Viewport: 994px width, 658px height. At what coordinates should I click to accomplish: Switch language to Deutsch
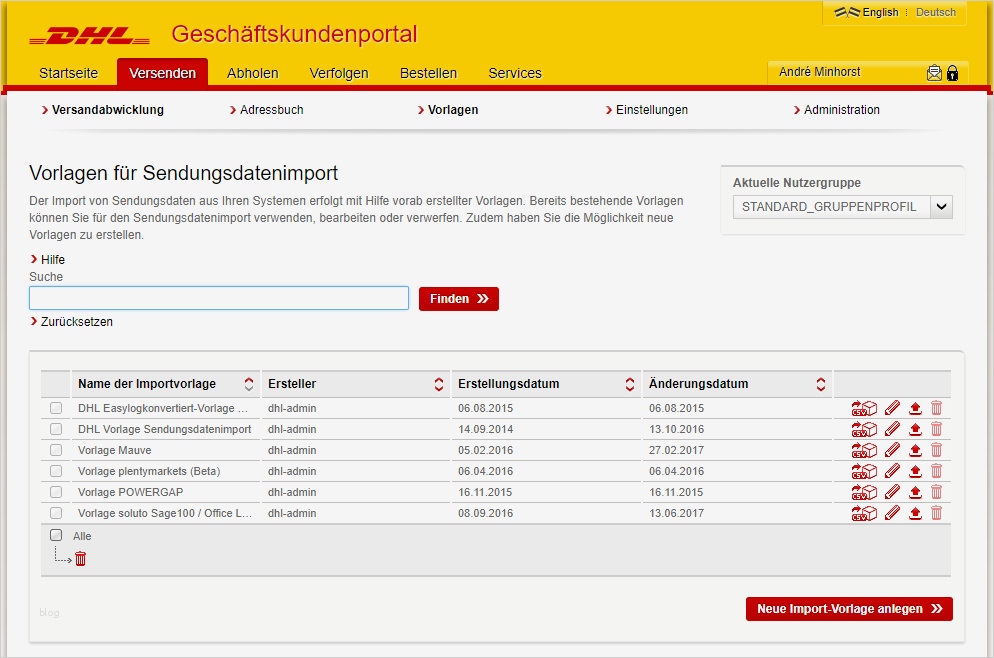point(936,12)
